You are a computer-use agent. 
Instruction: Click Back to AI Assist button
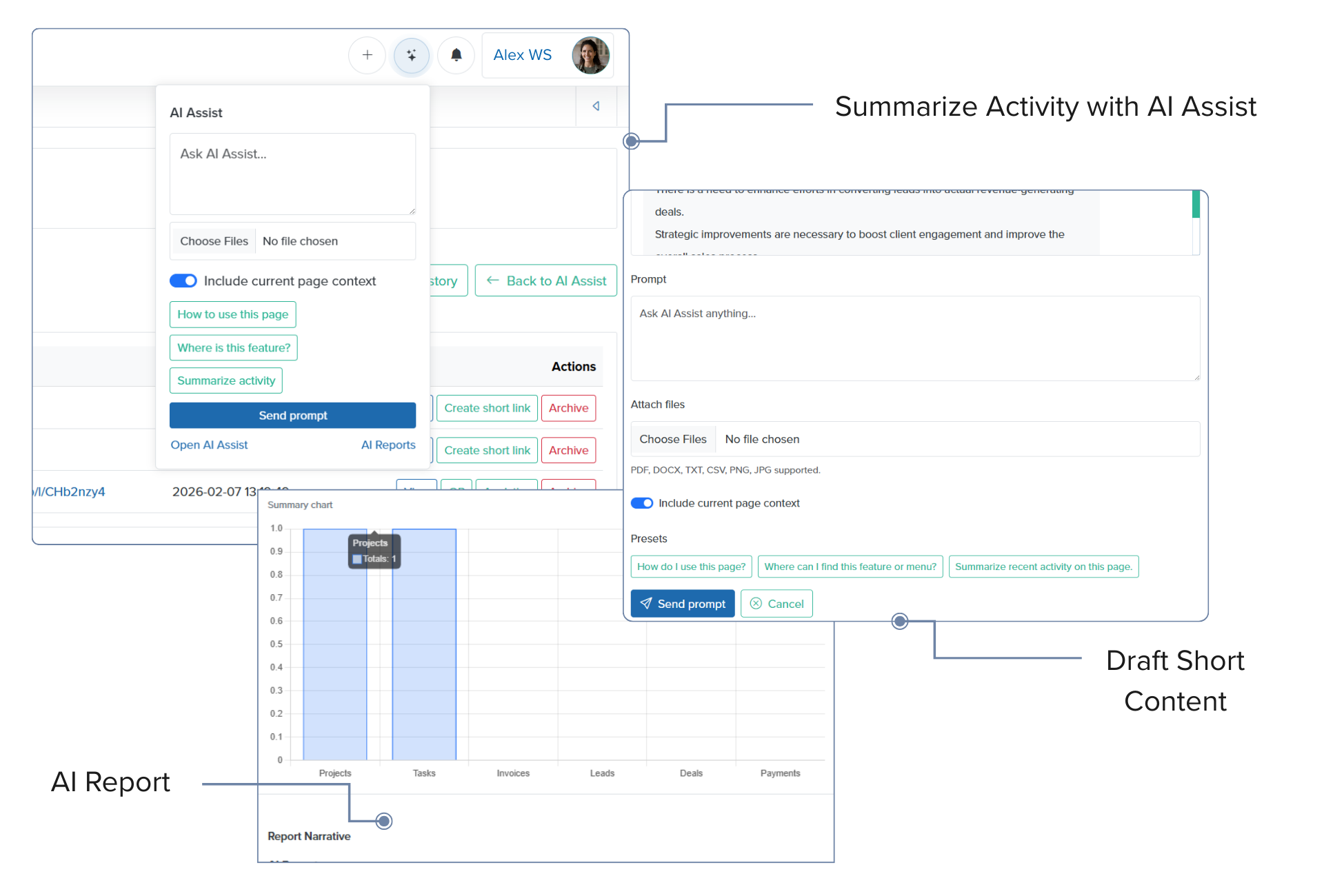[546, 281]
